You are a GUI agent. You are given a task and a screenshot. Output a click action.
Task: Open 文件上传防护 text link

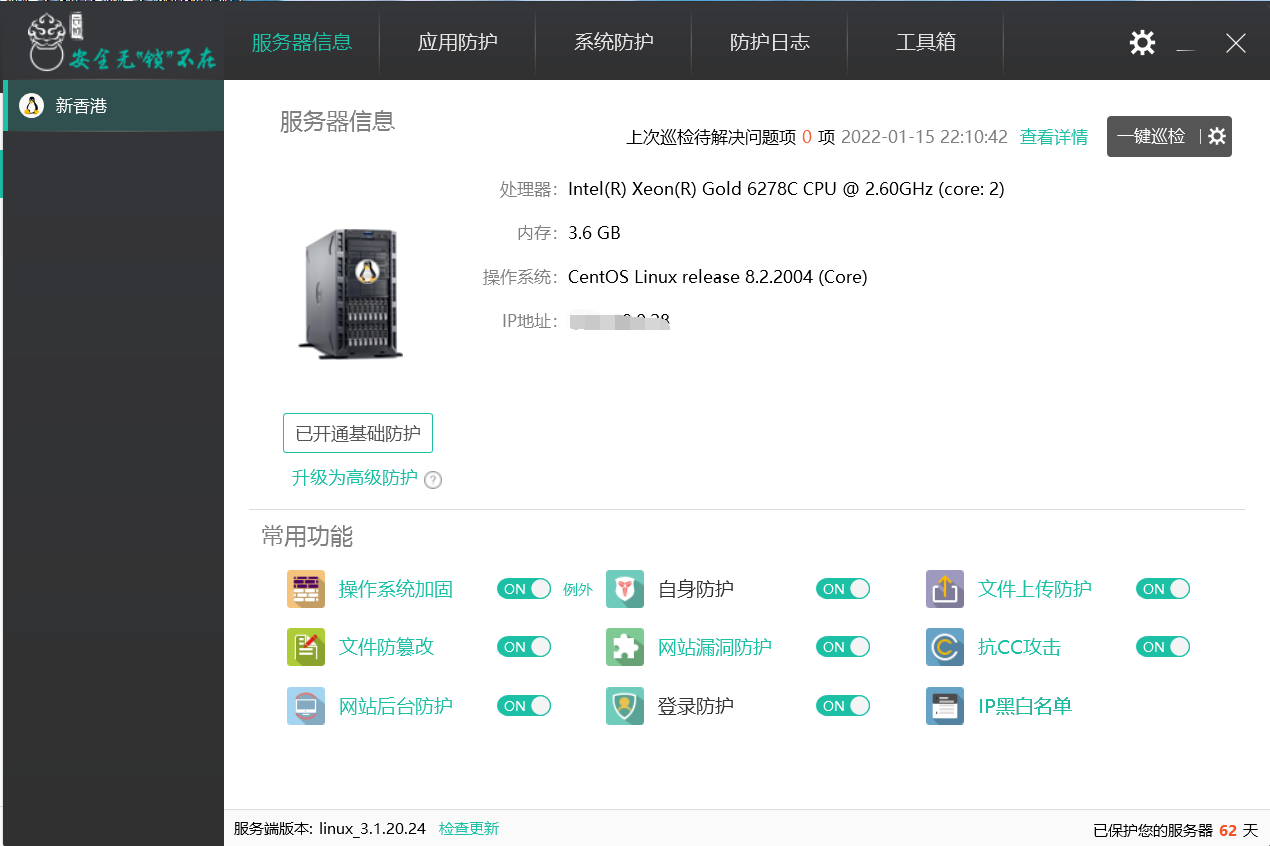click(x=1035, y=589)
